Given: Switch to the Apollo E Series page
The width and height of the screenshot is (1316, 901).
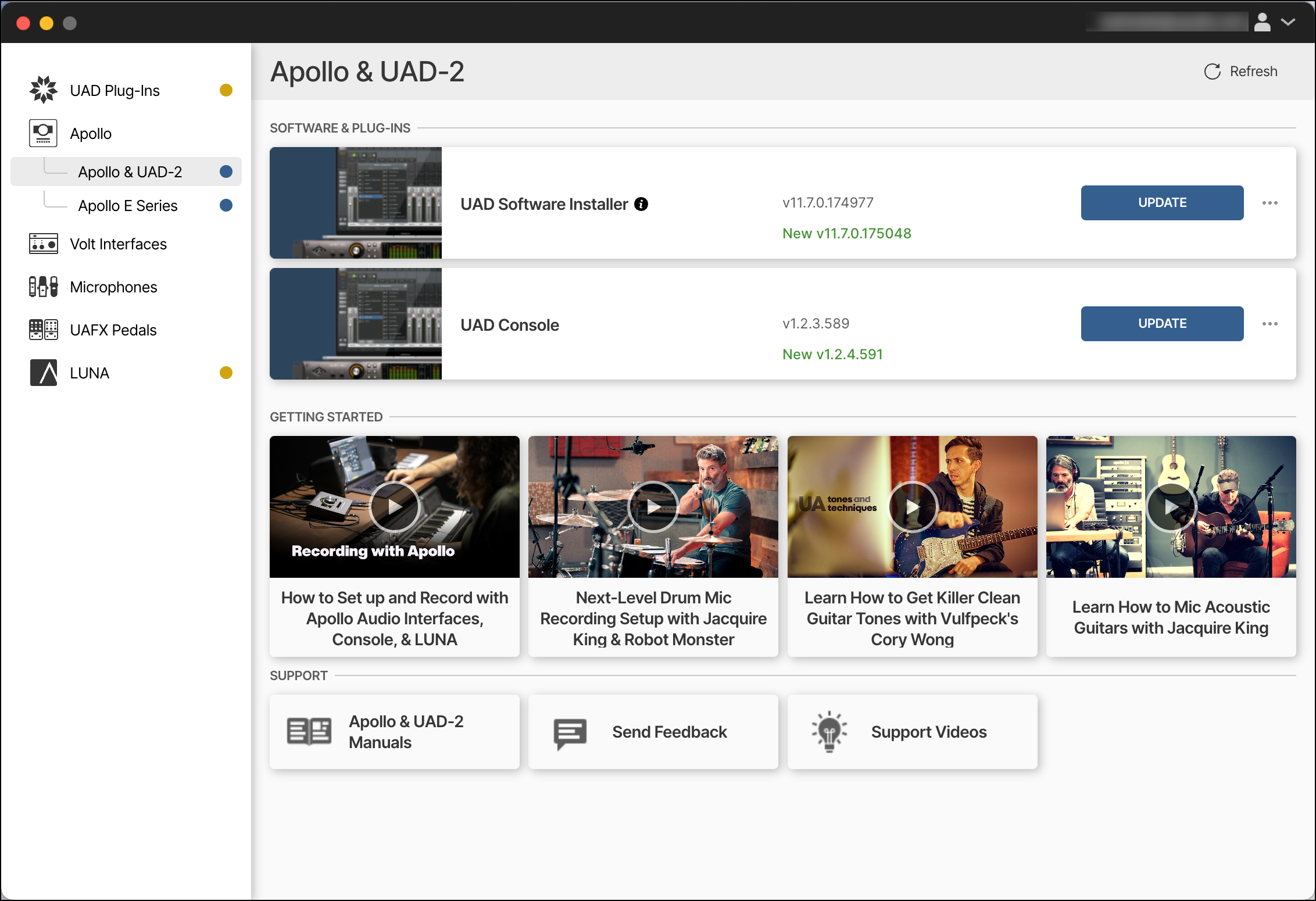Looking at the screenshot, I should coord(127,205).
